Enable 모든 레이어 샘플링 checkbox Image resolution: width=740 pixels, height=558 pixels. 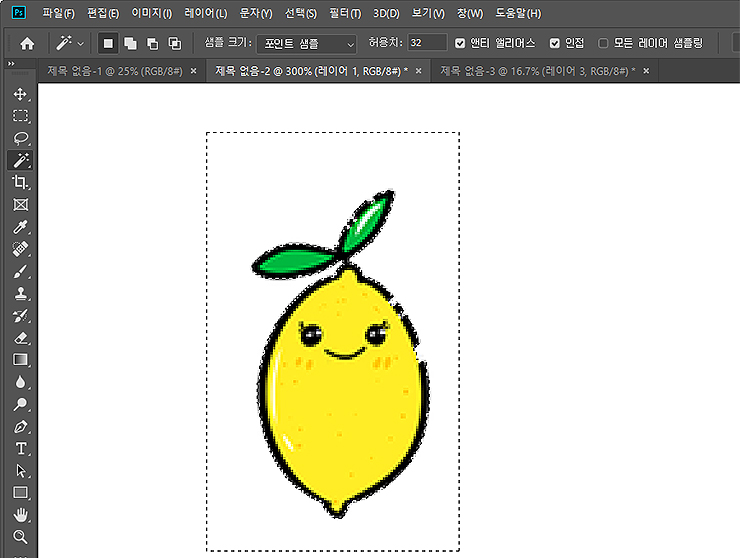[603, 43]
